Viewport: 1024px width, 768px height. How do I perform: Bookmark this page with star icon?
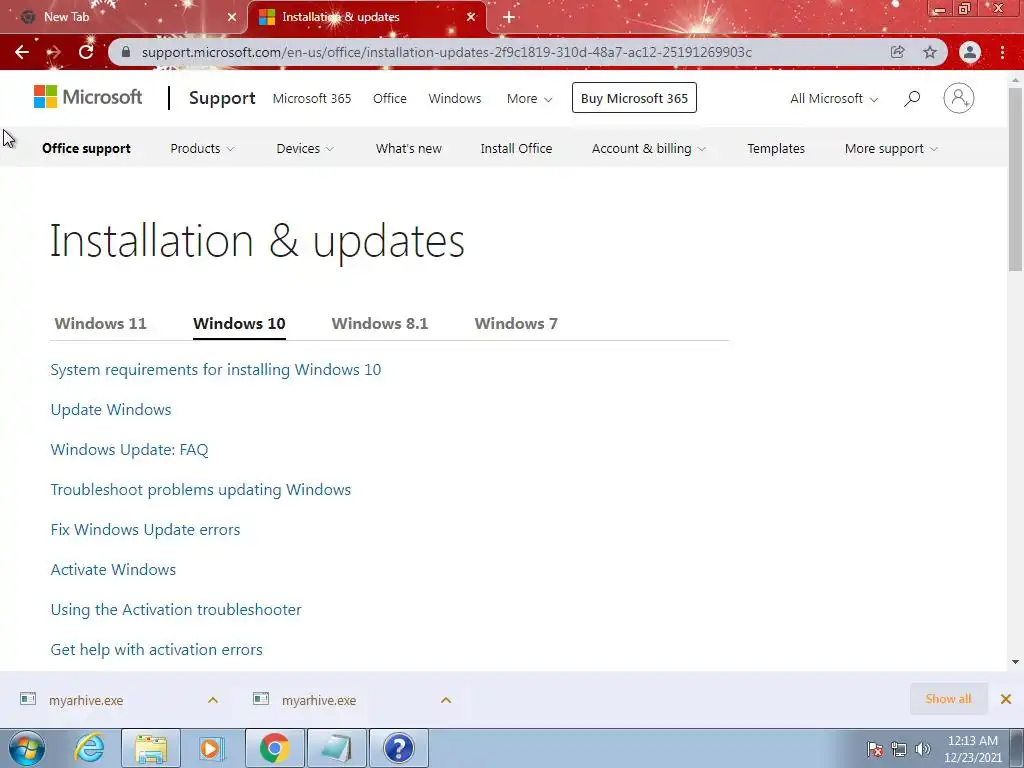[930, 52]
